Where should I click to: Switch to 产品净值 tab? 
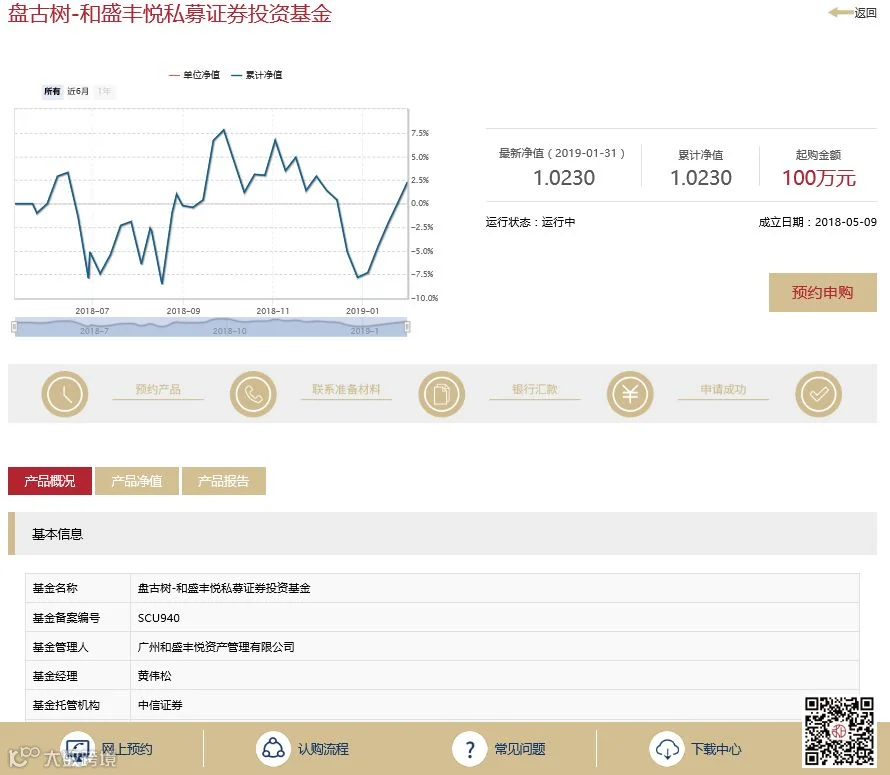[137, 481]
